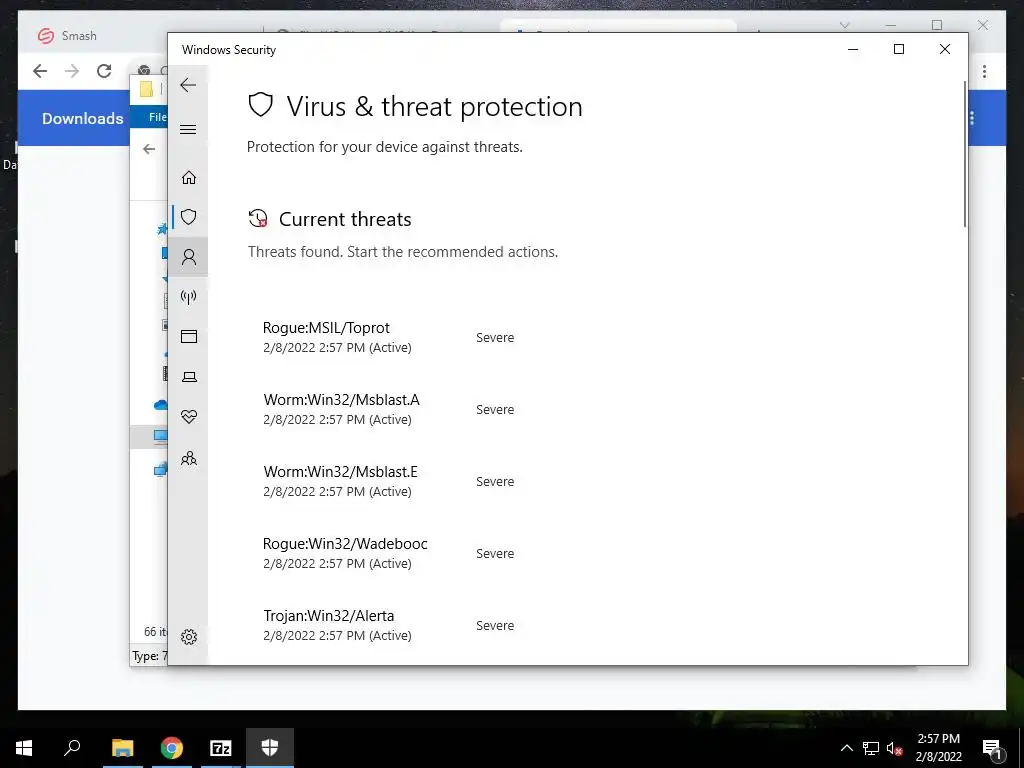The height and width of the screenshot is (768, 1024).
Task: Open the notification center icon
Action: [991, 748]
